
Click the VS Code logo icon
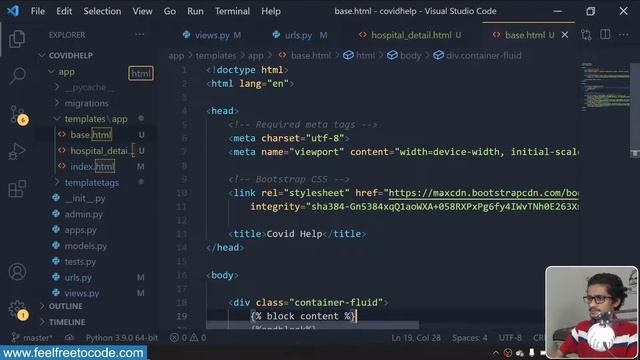click(x=13, y=11)
